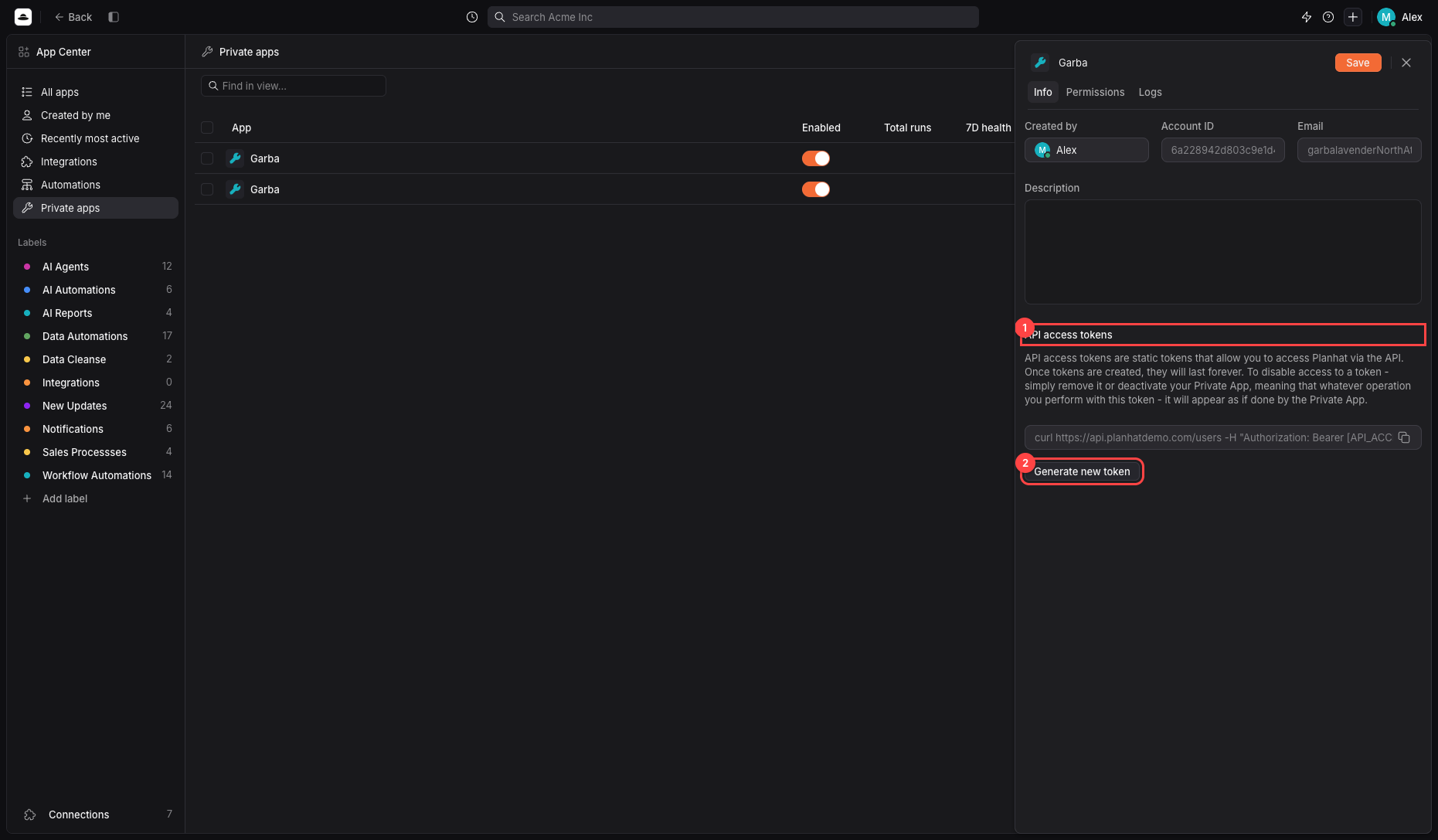Select the New Updates label
1438x840 pixels.
pyautogui.click(x=96, y=406)
